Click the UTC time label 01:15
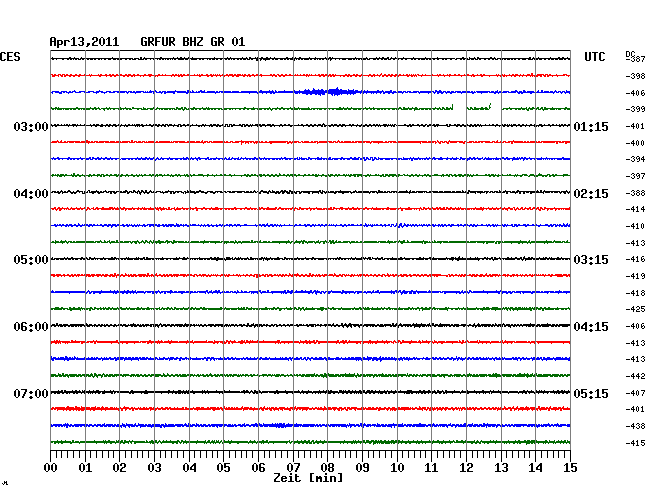 click(x=591, y=126)
